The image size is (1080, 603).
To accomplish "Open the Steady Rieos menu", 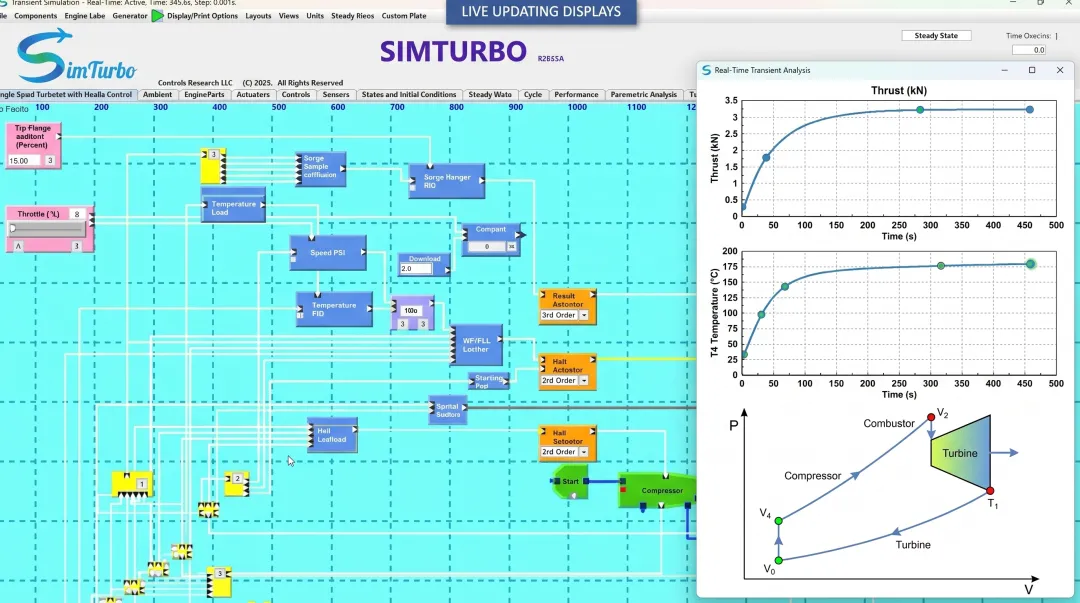I will [352, 16].
